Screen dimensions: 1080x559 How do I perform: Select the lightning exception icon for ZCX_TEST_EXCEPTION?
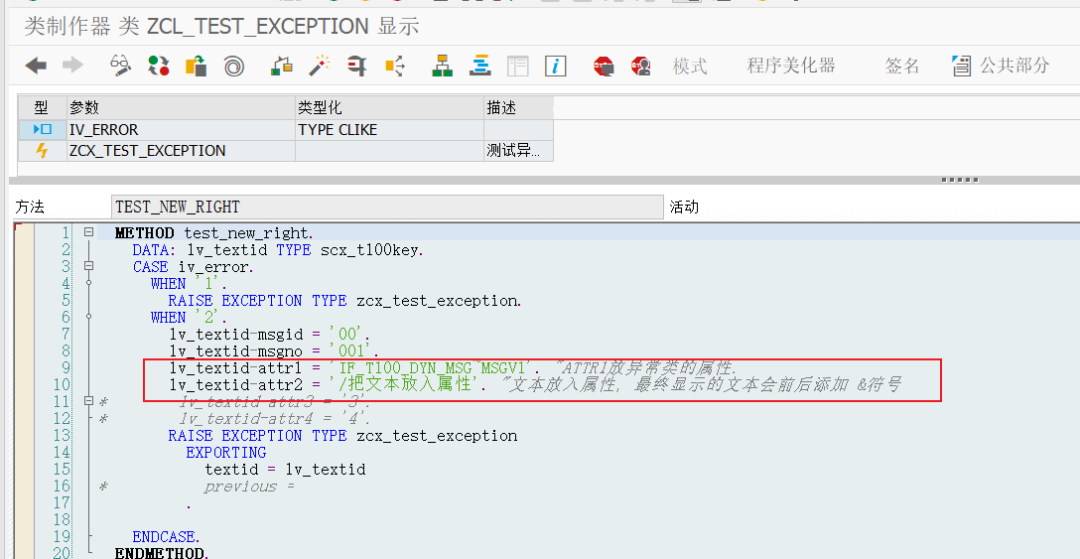click(x=42, y=151)
